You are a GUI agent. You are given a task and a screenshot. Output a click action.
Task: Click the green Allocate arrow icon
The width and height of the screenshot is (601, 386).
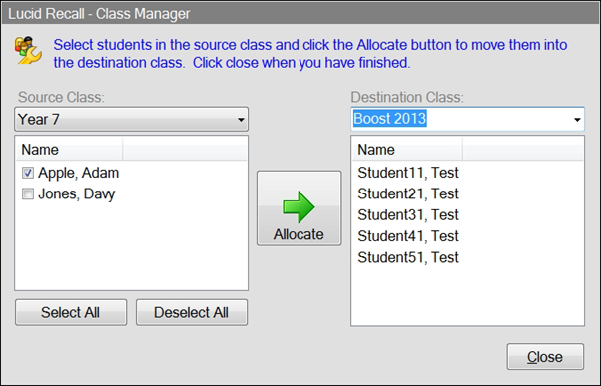coord(299,207)
